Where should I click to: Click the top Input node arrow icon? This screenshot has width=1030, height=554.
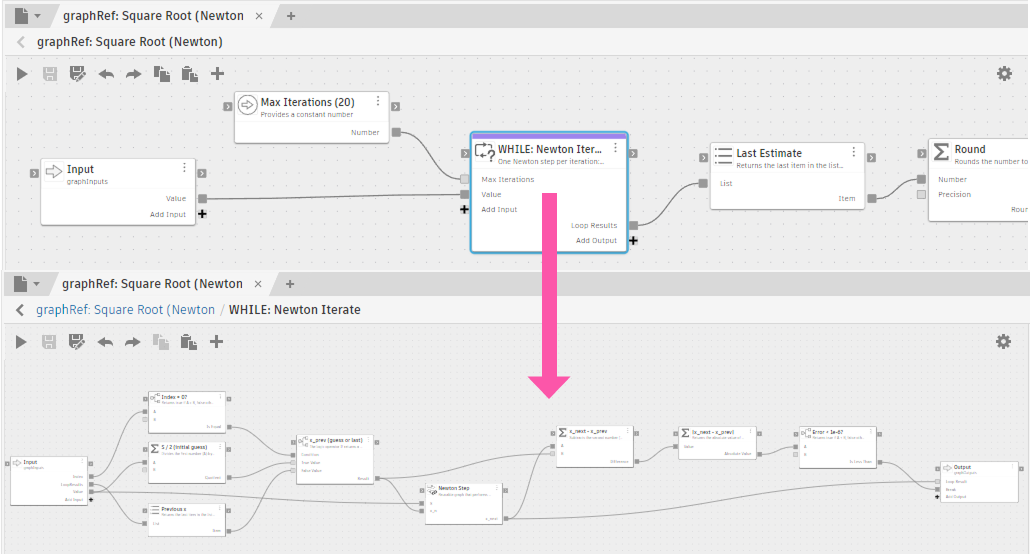click(x=53, y=172)
